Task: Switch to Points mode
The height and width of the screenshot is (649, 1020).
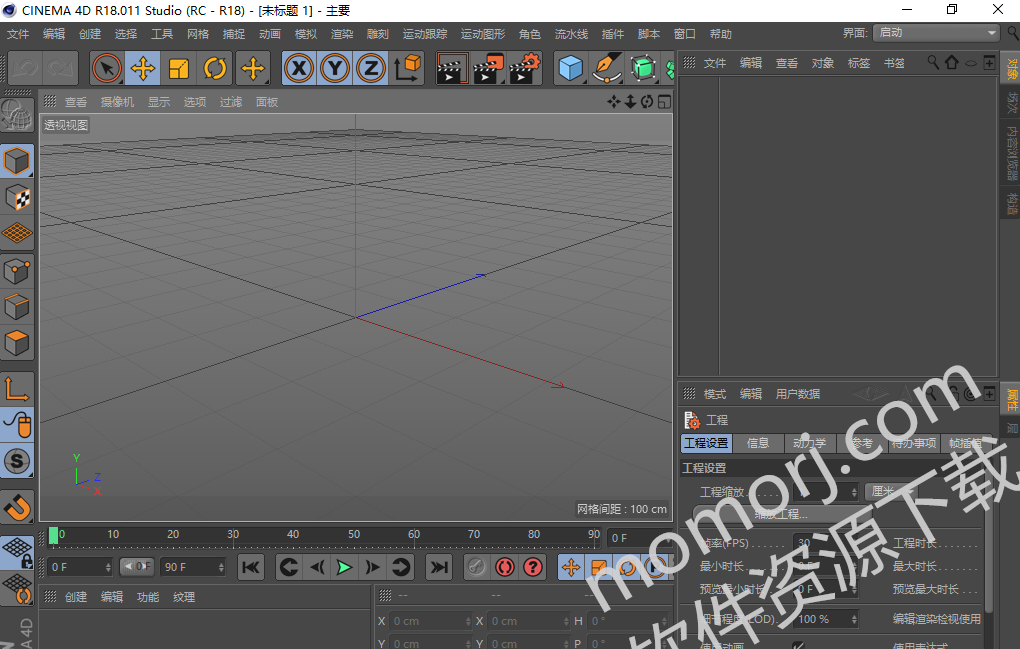Action: tap(17, 271)
